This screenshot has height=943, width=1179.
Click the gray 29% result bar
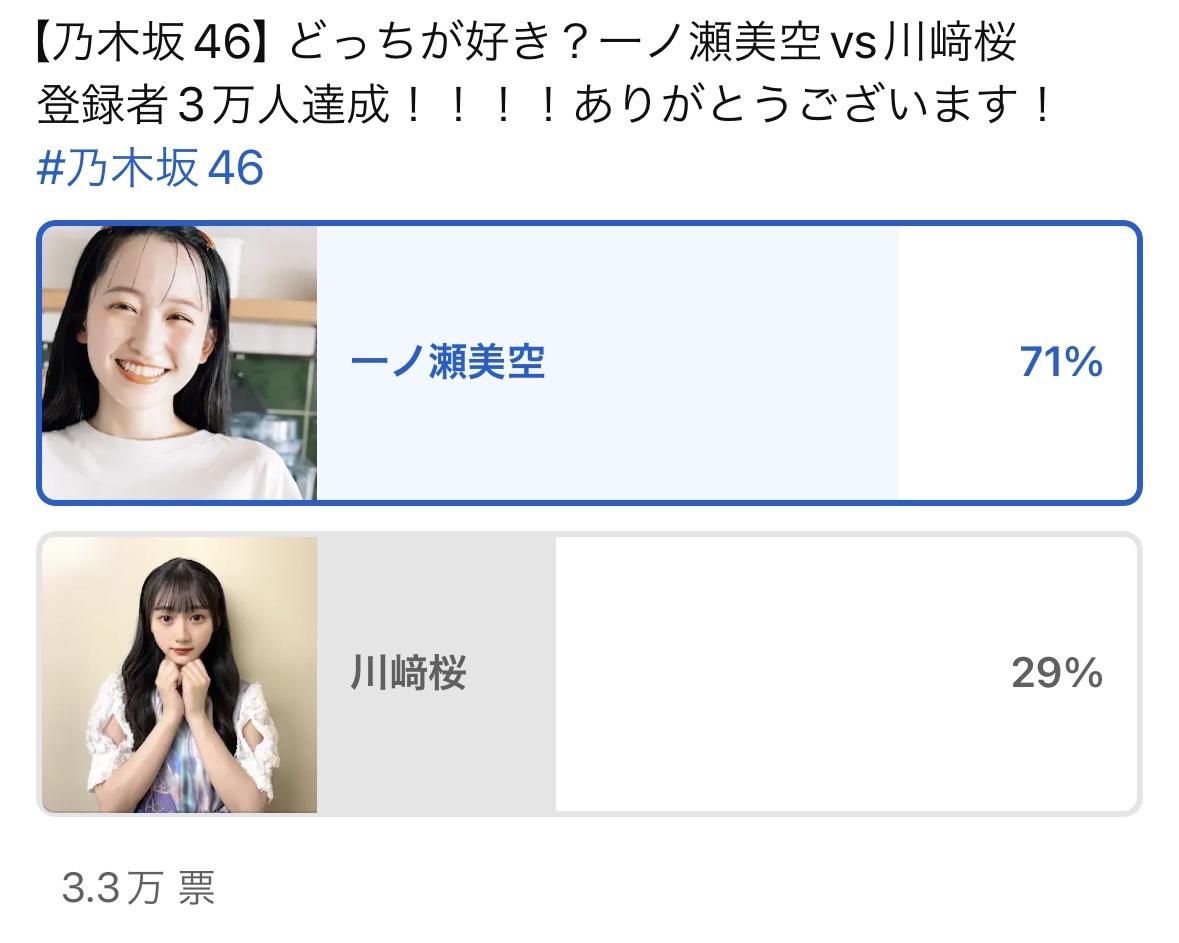coord(436,675)
